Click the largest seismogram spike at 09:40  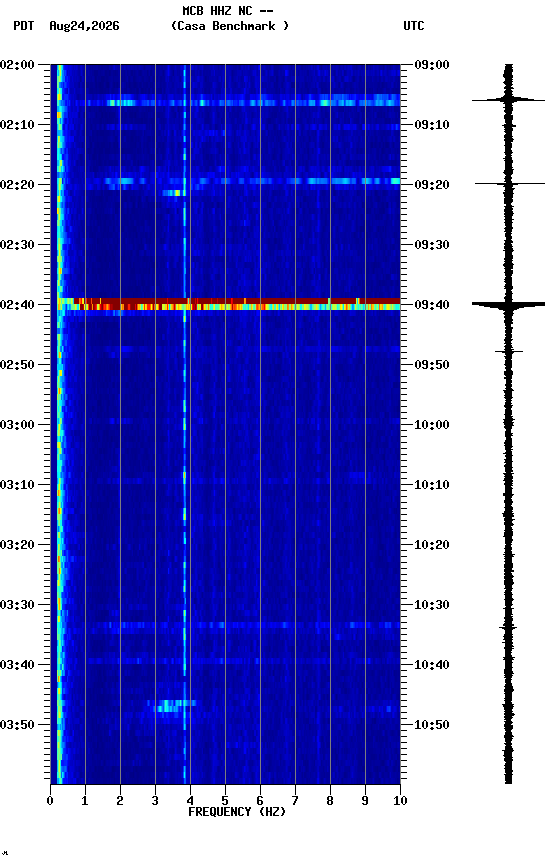point(508,304)
